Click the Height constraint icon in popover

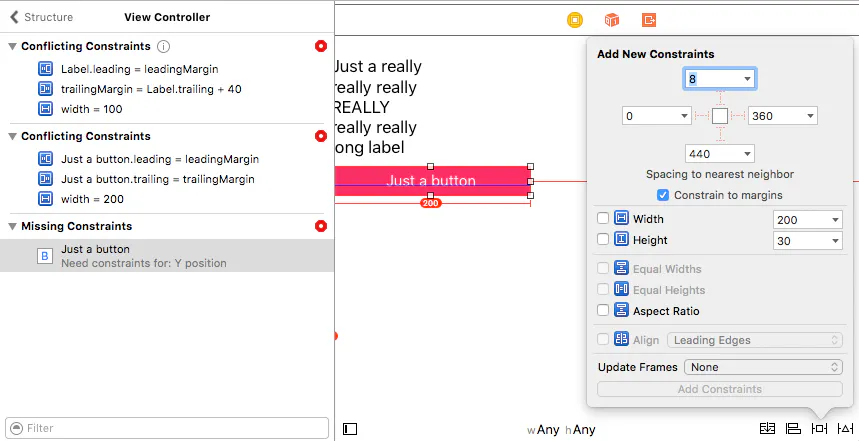tap(621, 239)
